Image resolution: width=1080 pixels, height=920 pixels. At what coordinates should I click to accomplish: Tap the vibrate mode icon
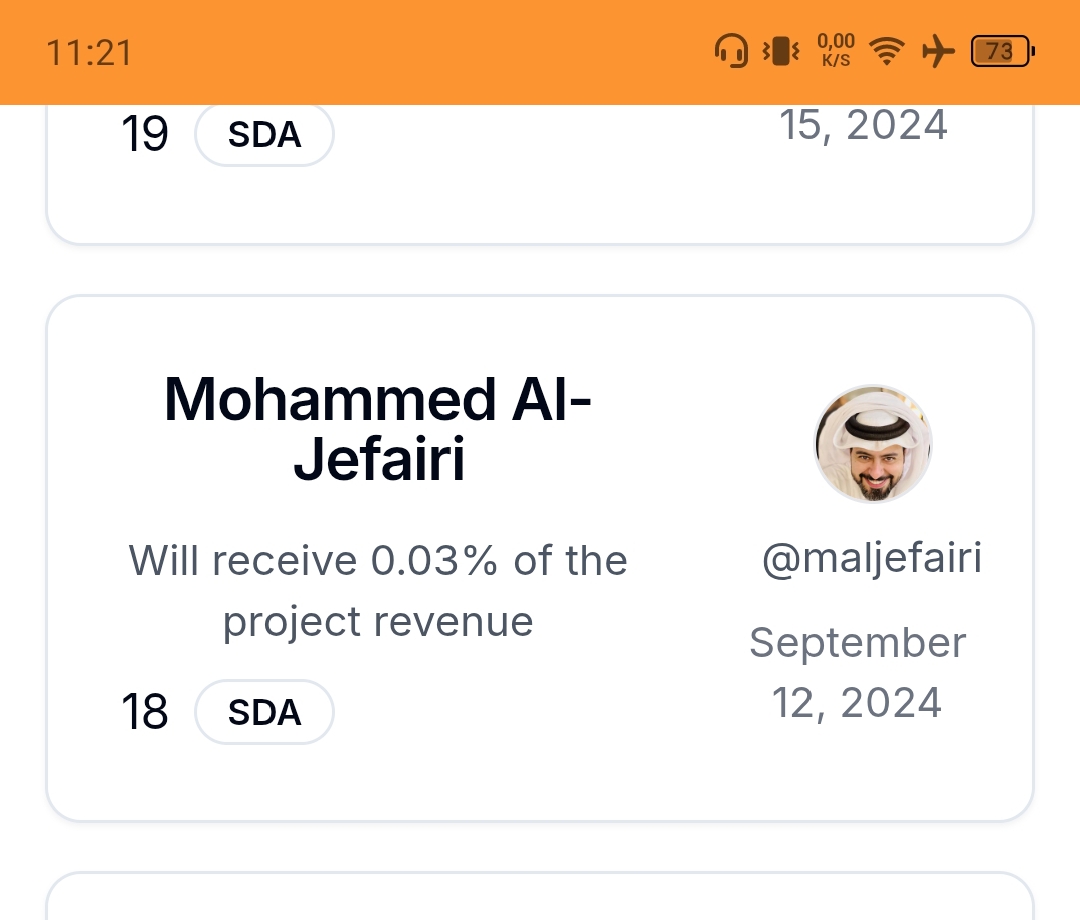[x=781, y=51]
